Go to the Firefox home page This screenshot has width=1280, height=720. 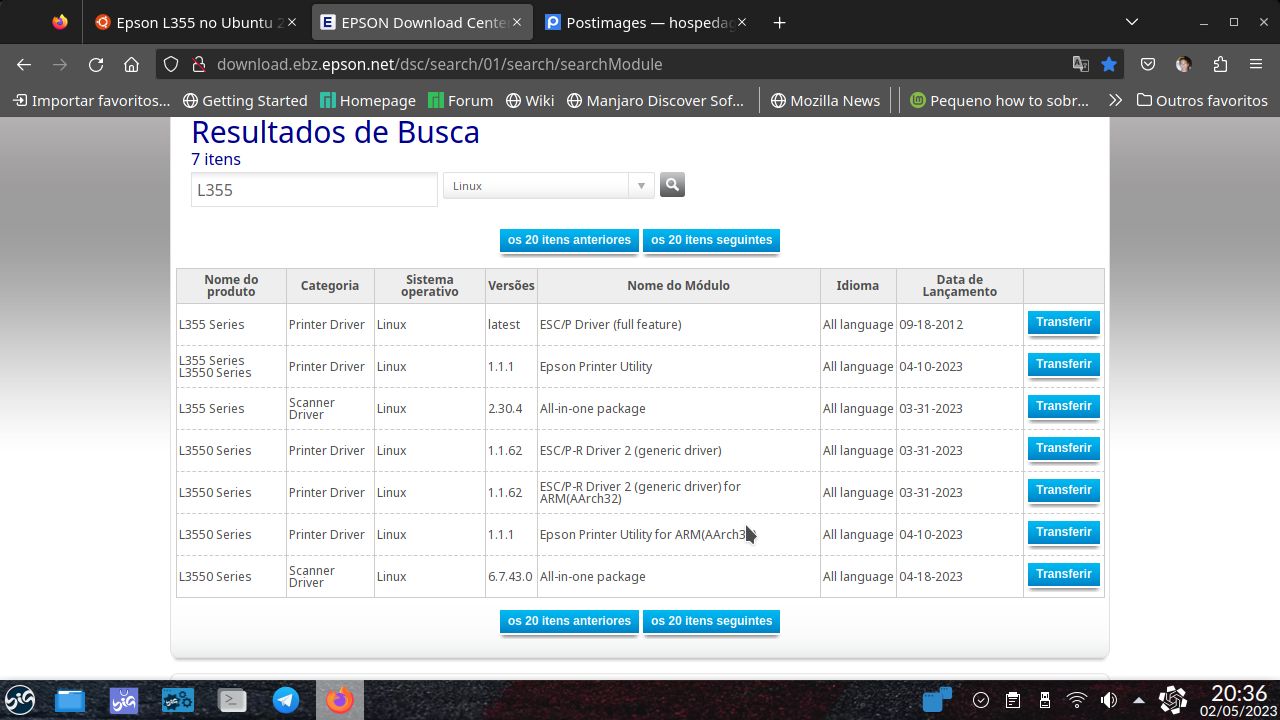(x=131, y=64)
